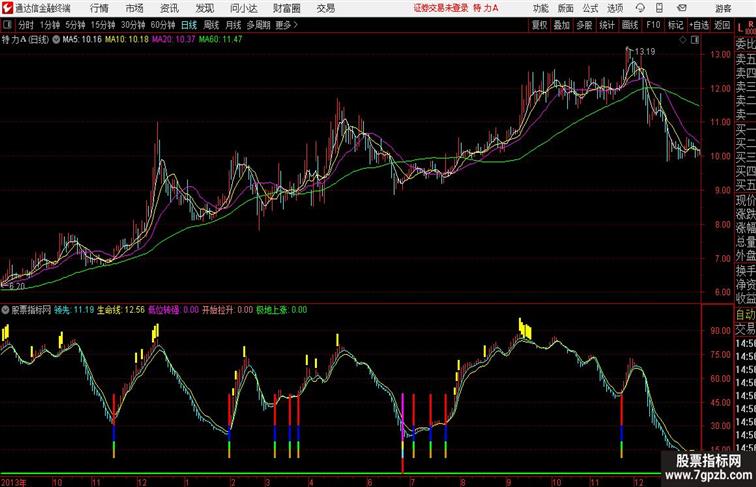756x487 pixels.
Task: Click the MA60: 11.47 indicator label
Action: [x=220, y=40]
